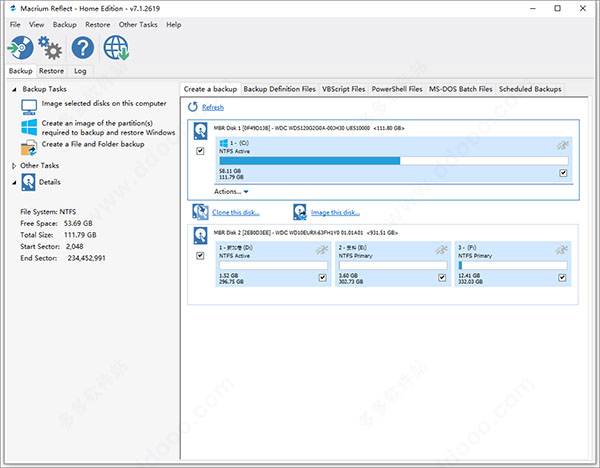The width and height of the screenshot is (600, 468).
Task: Select the MBR Disk 2 drive icon
Action: click(x=201, y=236)
